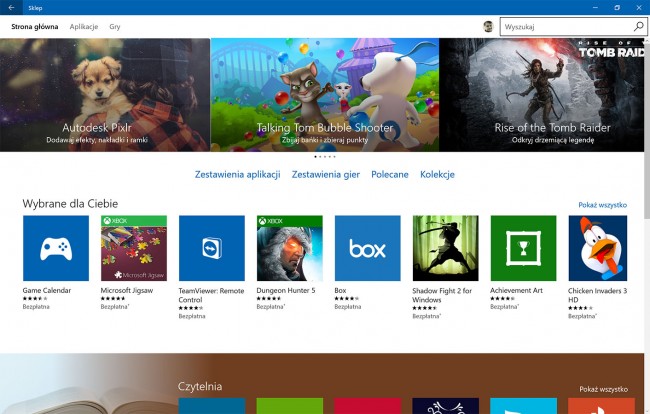650x414 pixels.
Task: Open Microsoft Jigsaw app tile
Action: point(133,248)
